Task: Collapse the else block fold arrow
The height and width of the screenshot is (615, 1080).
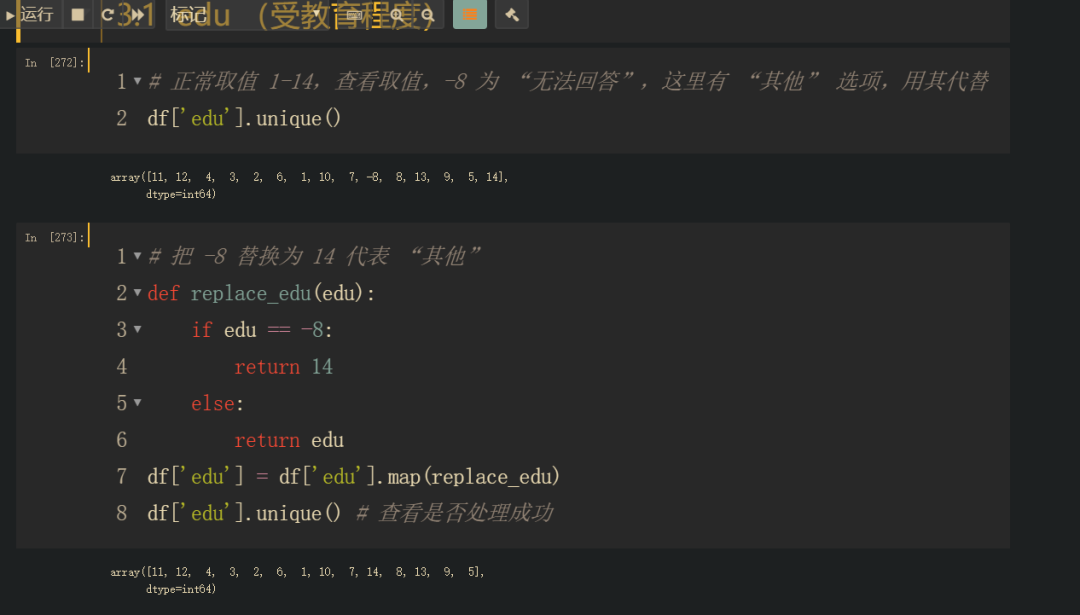Action: (137, 402)
